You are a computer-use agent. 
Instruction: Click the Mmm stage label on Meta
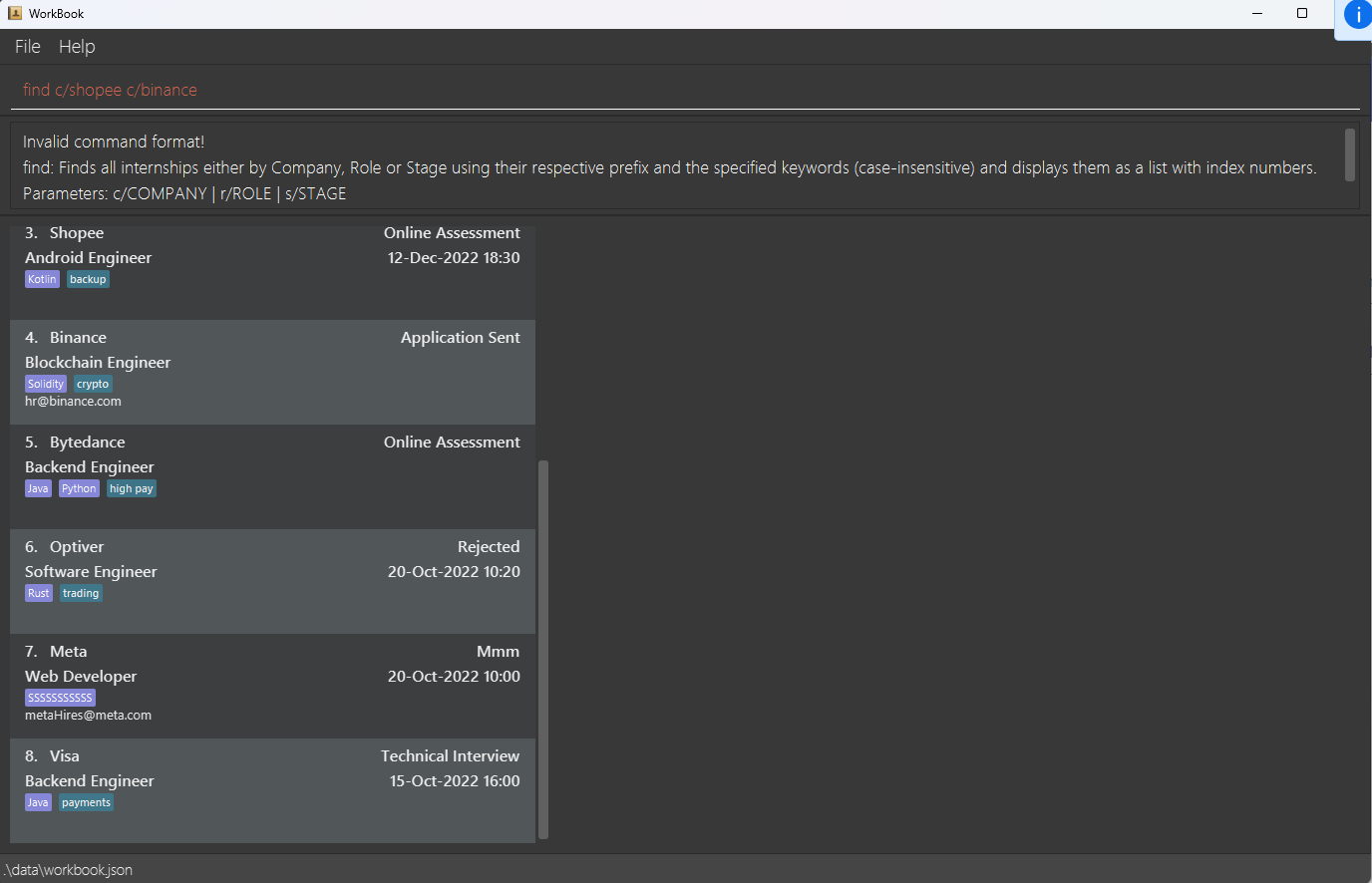point(498,652)
